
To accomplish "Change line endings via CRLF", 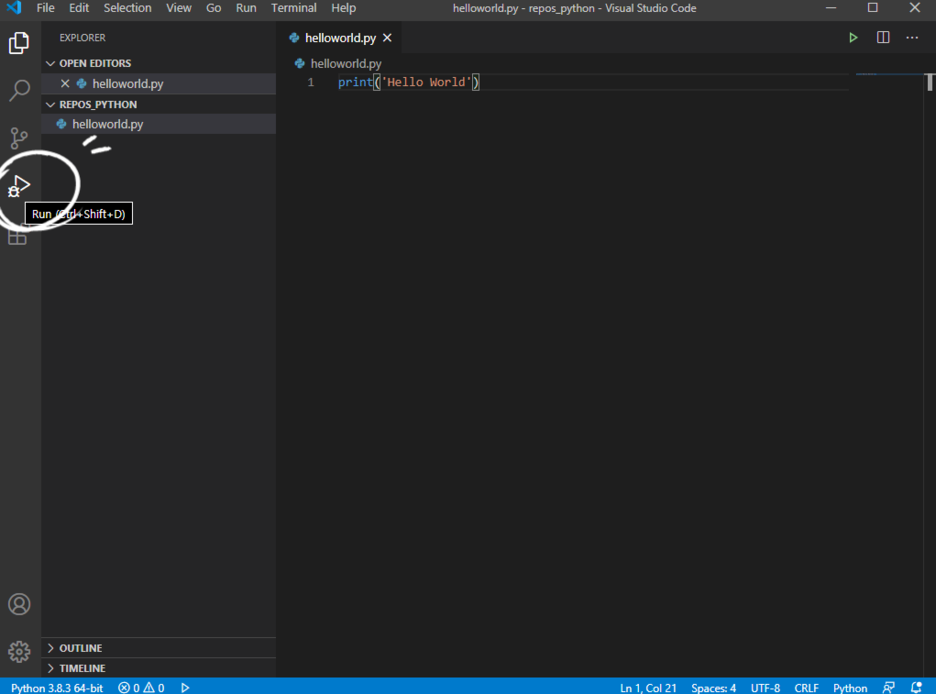I will coord(806,687).
